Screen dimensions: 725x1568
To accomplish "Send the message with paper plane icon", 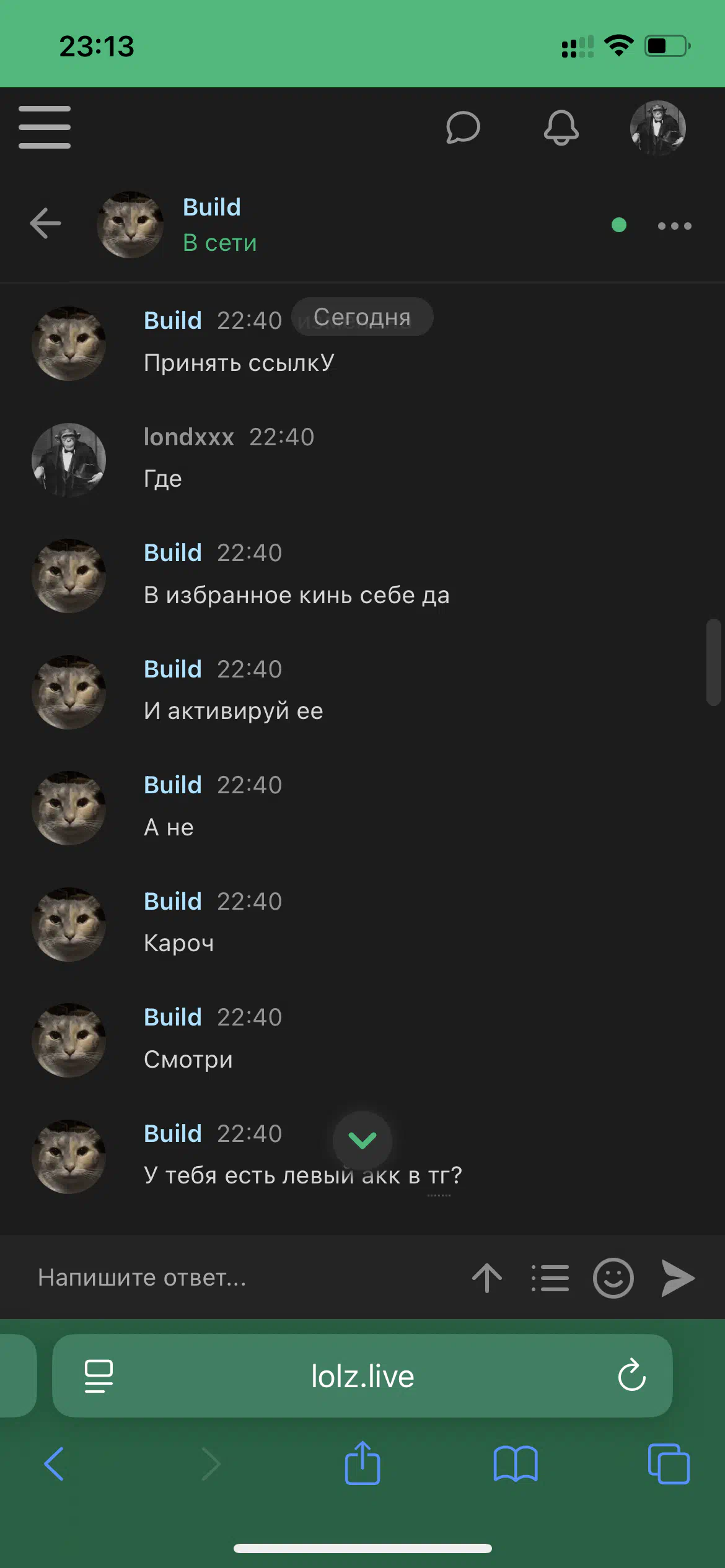I will click(x=678, y=1278).
